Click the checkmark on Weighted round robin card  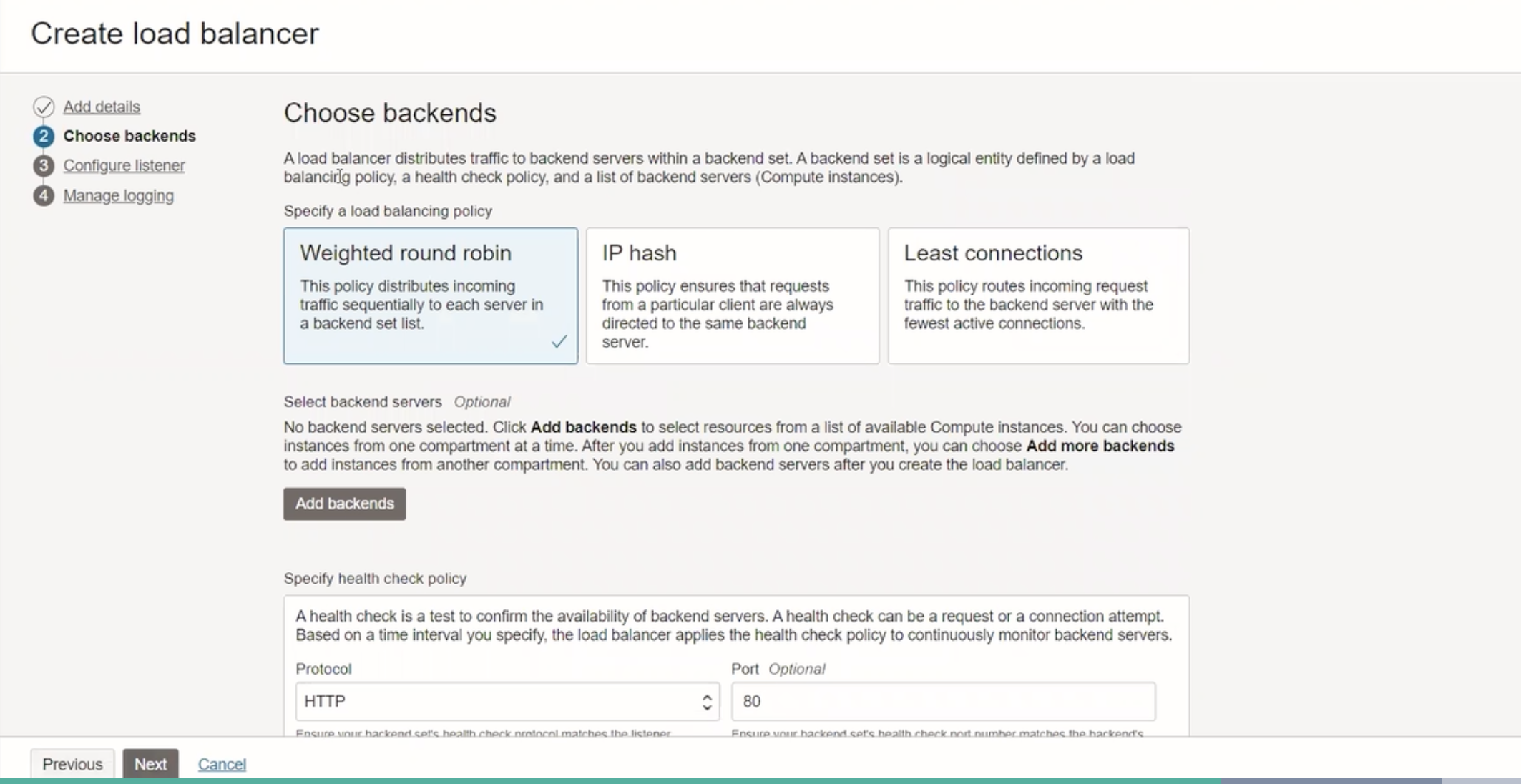559,342
